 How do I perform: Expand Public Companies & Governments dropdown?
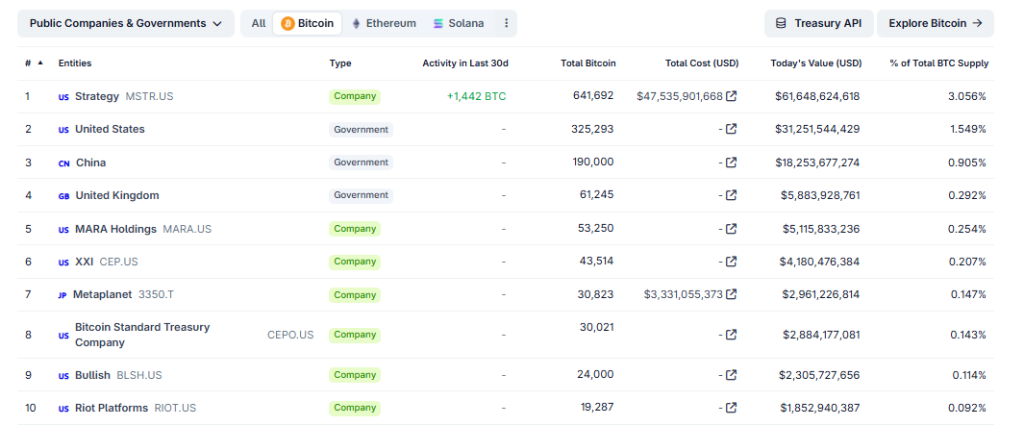tap(126, 24)
